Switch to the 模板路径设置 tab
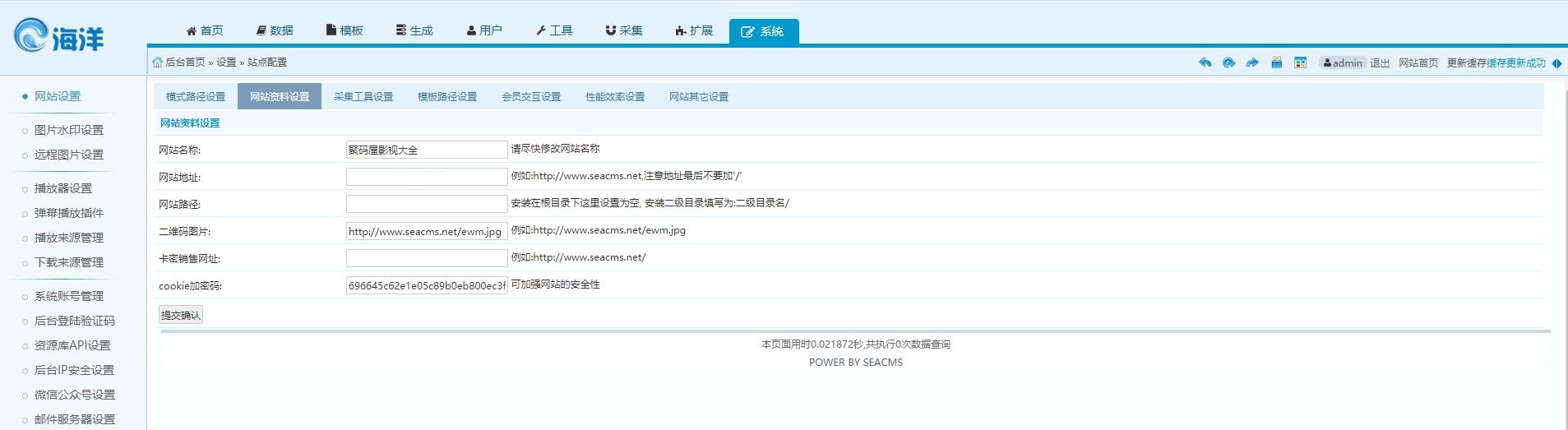Viewport: 1568px width, 430px height. click(447, 96)
